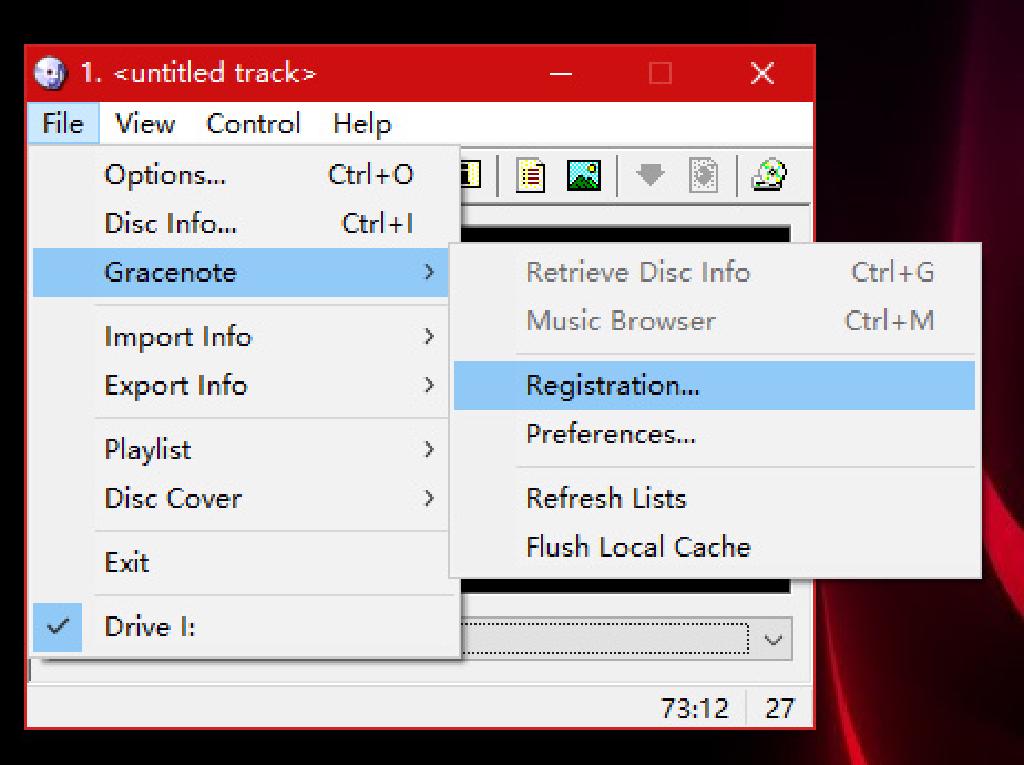
Task: Click the CD app icon in title bar
Action: 50,73
